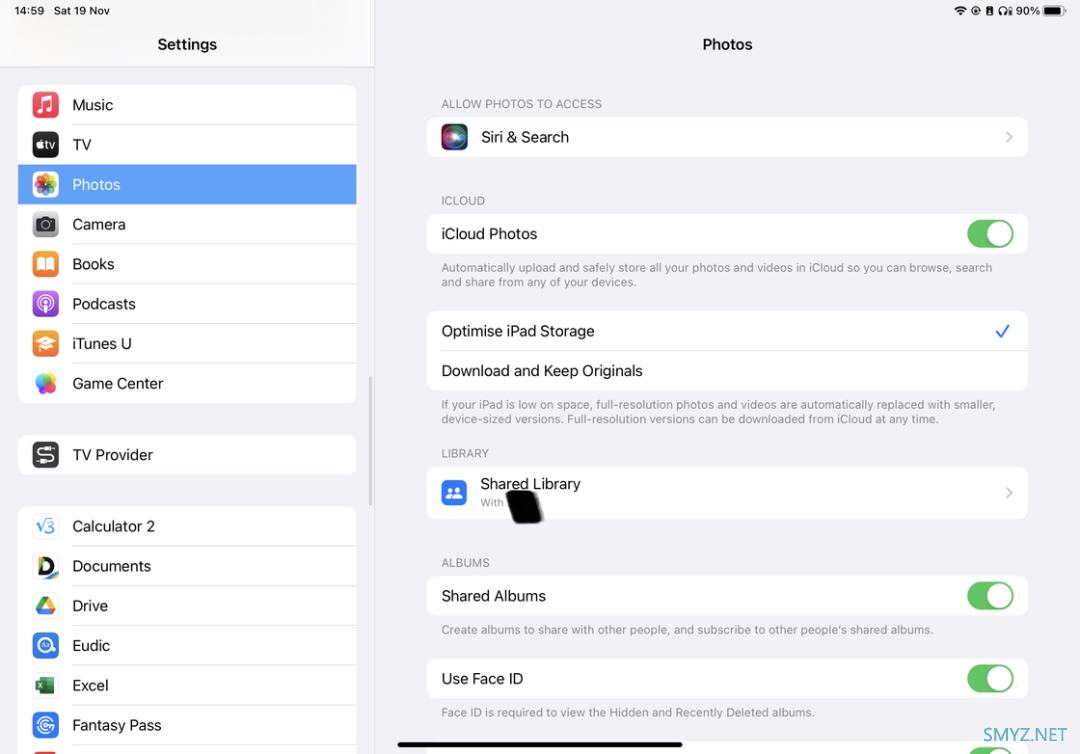This screenshot has height=754, width=1080.
Task: Tap the Shared Library people icon
Action: click(454, 493)
